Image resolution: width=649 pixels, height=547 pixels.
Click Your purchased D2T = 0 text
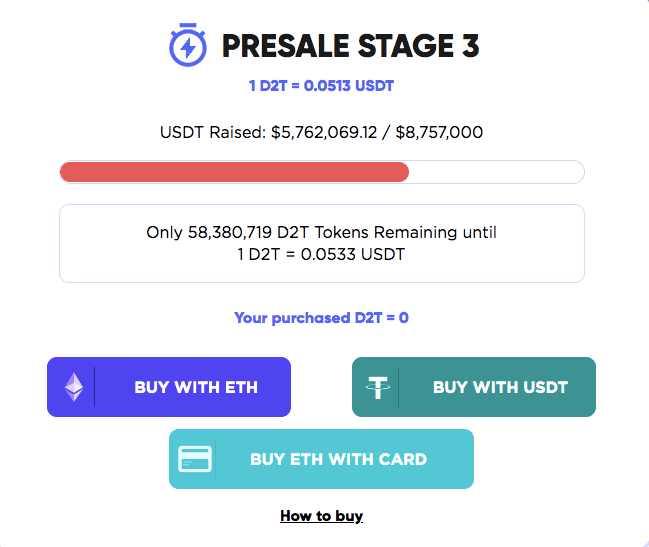(x=321, y=318)
